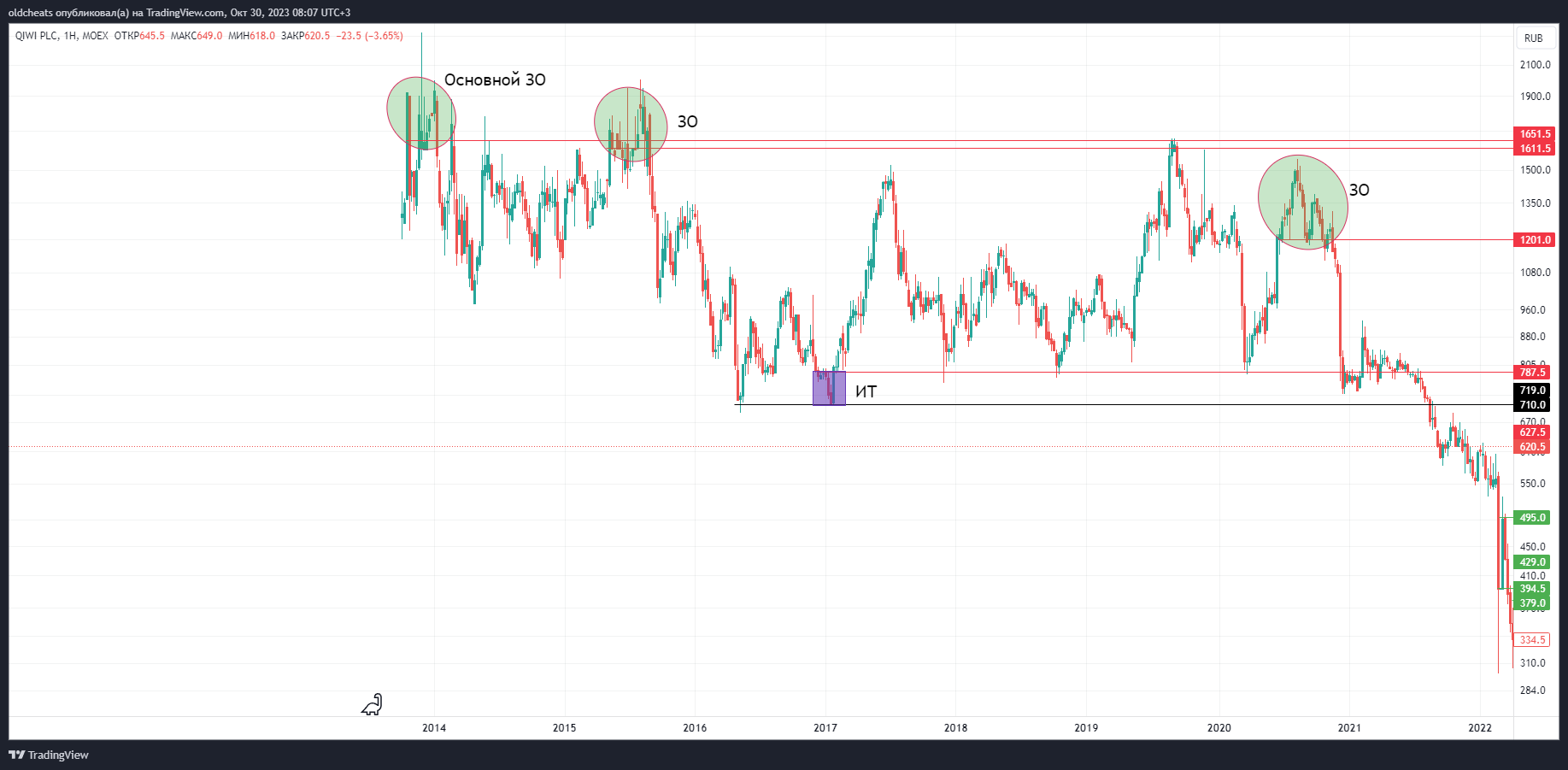The width and height of the screenshot is (1568, 770).
Task: Click the 1900.0 price axis tick
Action: [x=1536, y=97]
